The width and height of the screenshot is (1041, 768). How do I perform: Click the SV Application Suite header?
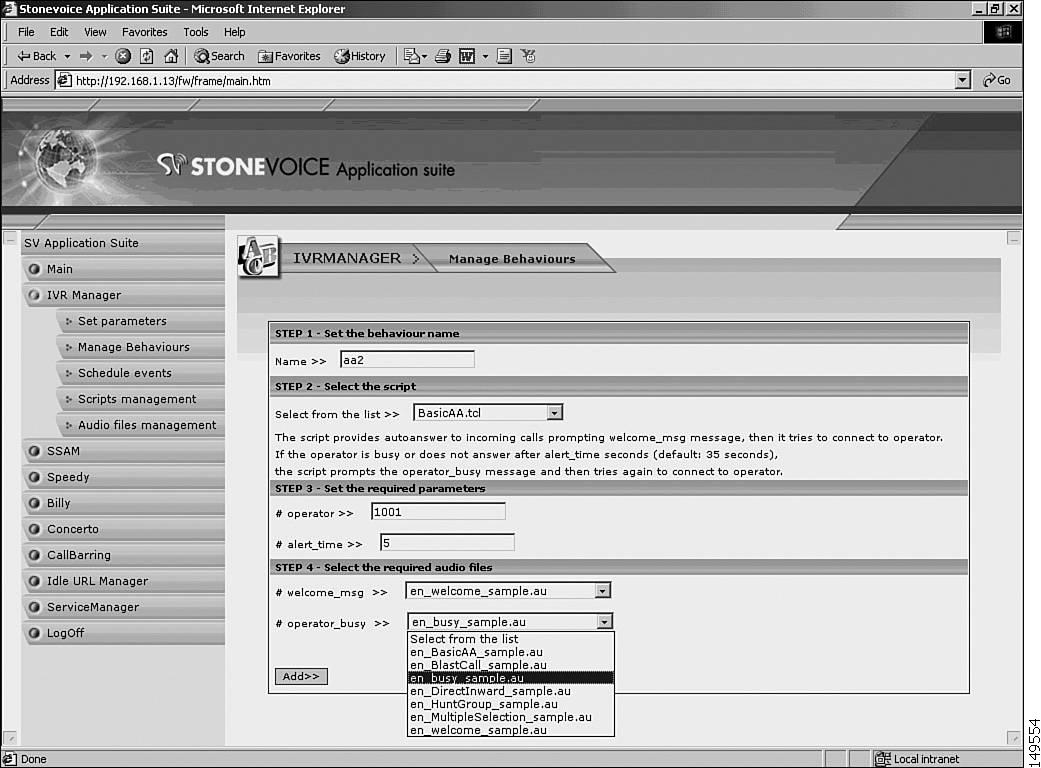[x=123, y=243]
